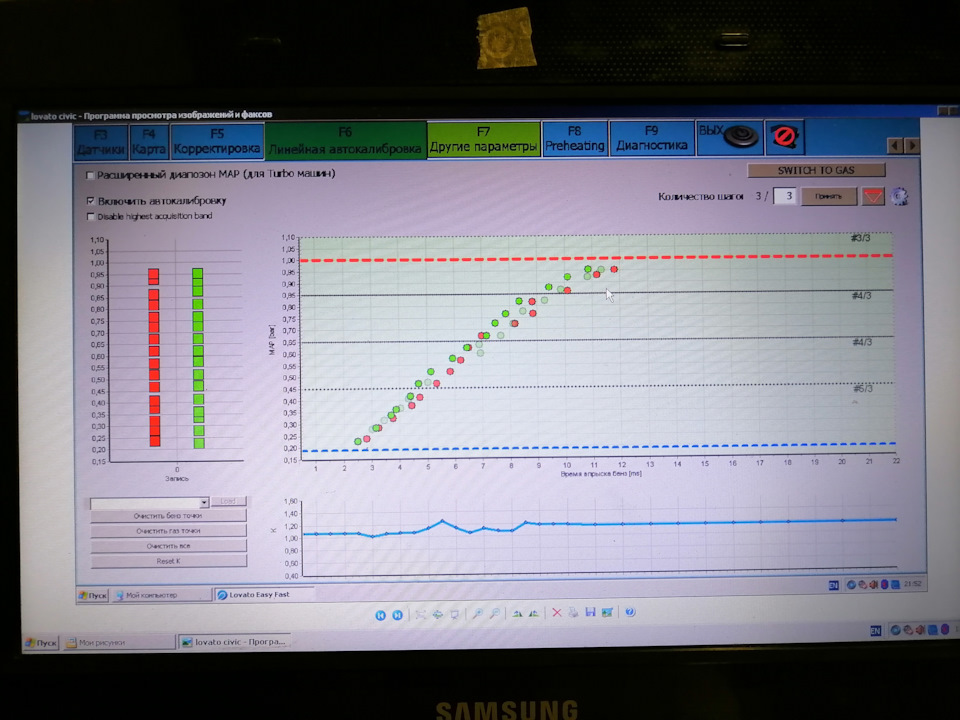
Task: Click the red prohibited sign icon
Action: (x=784, y=137)
